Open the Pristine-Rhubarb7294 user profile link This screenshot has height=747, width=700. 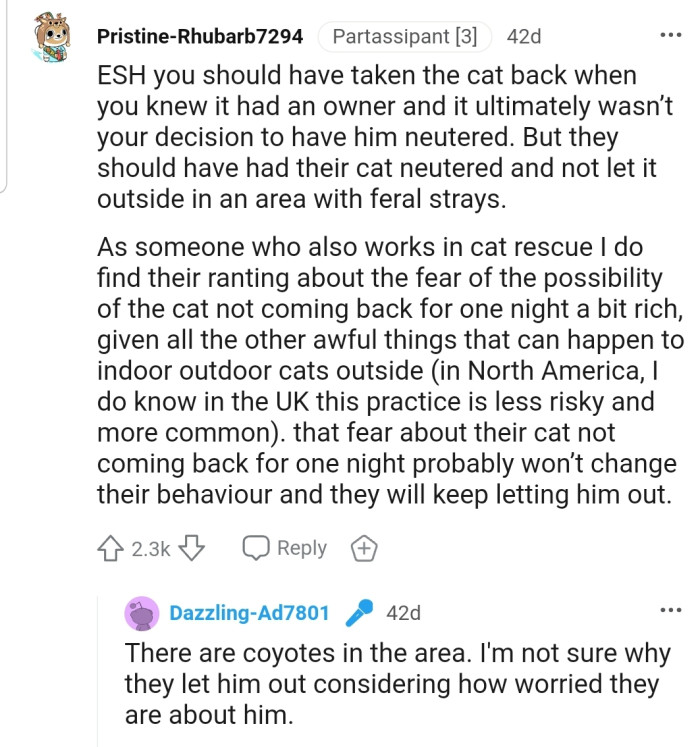tap(200, 37)
